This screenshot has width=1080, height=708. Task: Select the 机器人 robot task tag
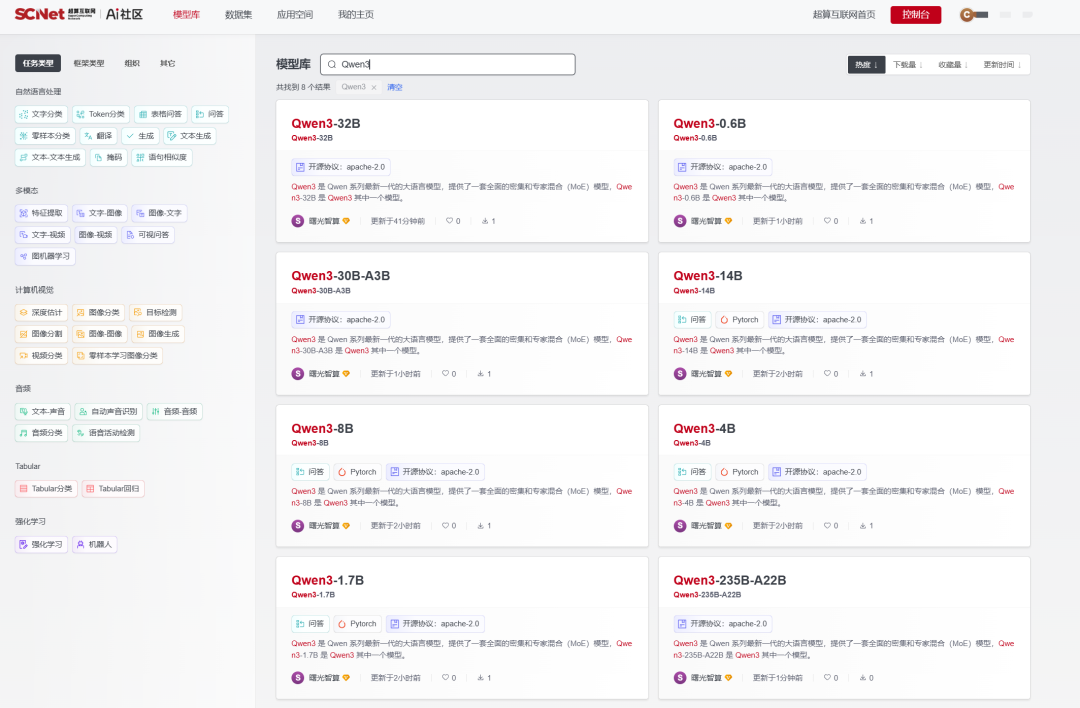click(94, 544)
